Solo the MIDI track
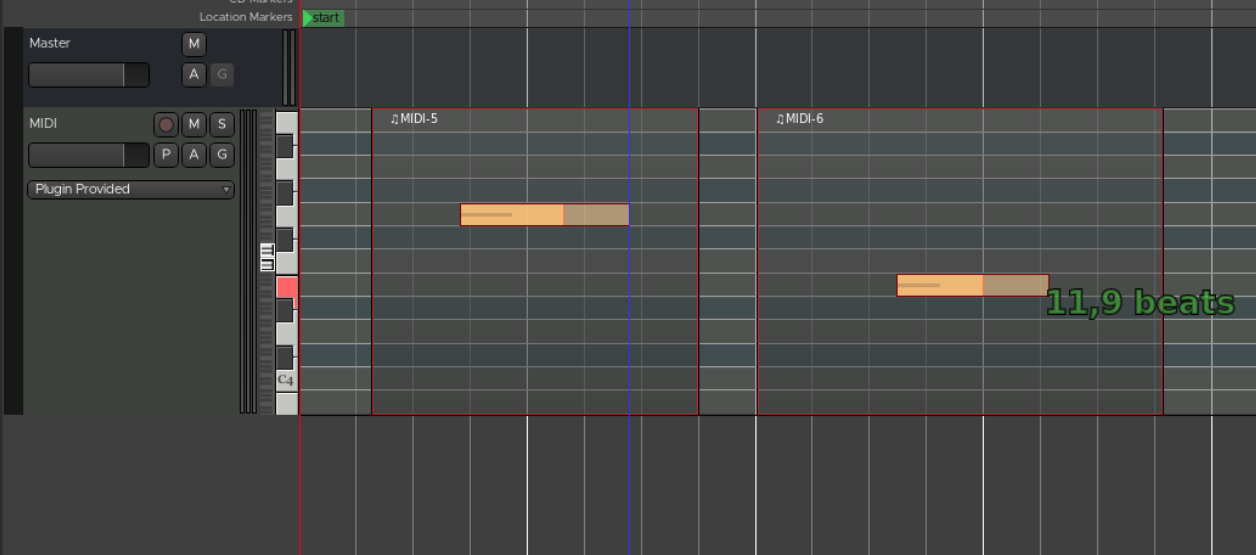The width and height of the screenshot is (1256, 555). 221,125
